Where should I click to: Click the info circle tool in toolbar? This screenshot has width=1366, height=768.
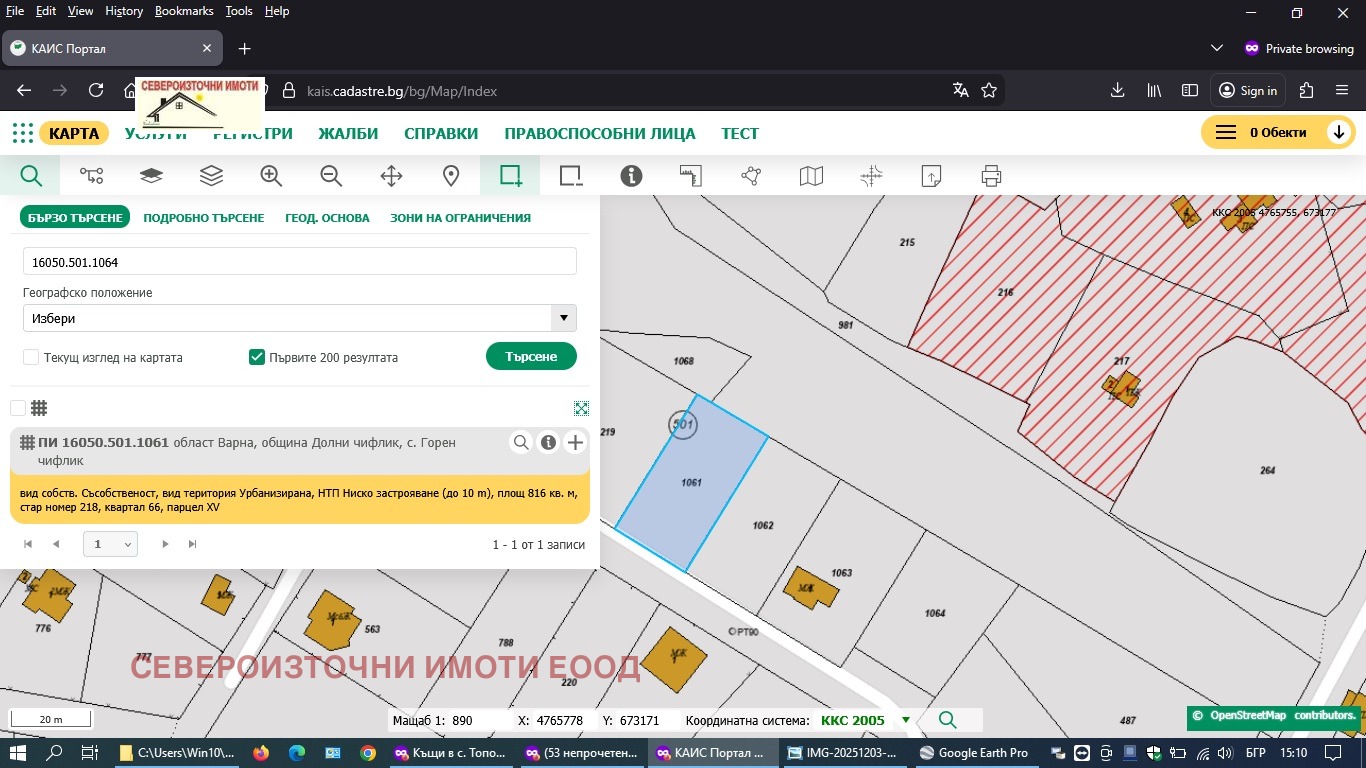pyautogui.click(x=631, y=176)
